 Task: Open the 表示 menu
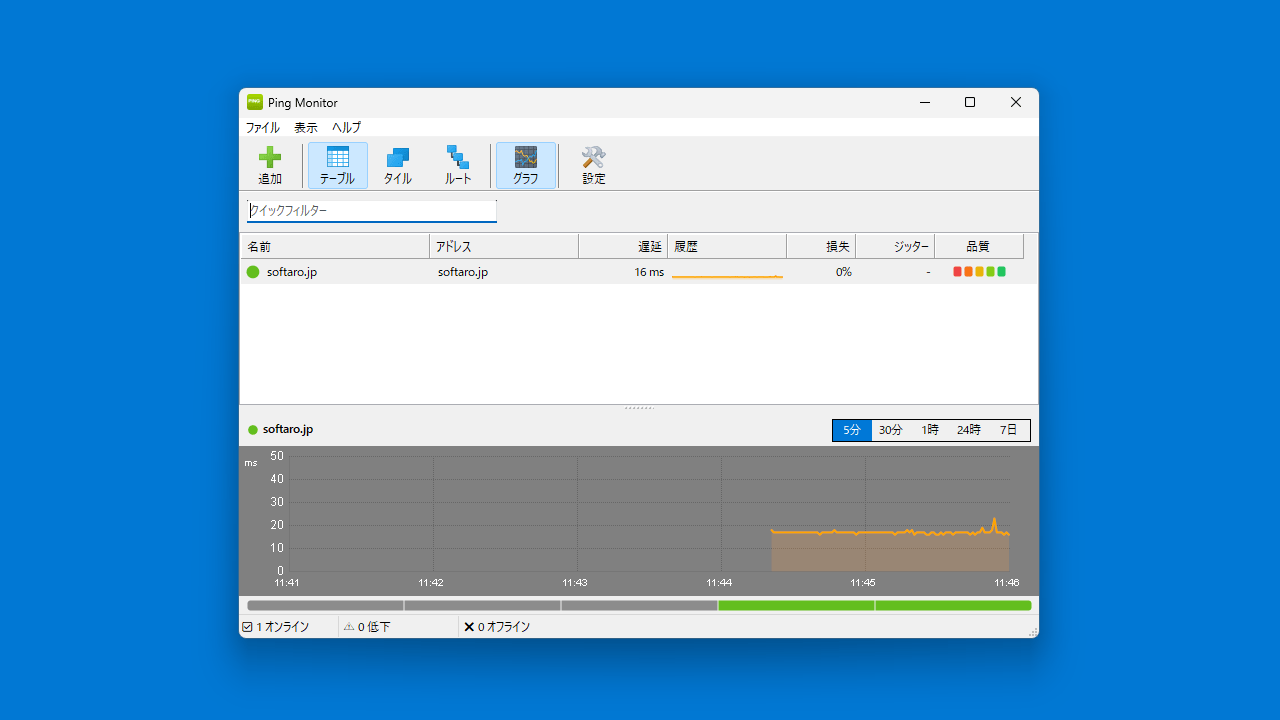(x=305, y=127)
